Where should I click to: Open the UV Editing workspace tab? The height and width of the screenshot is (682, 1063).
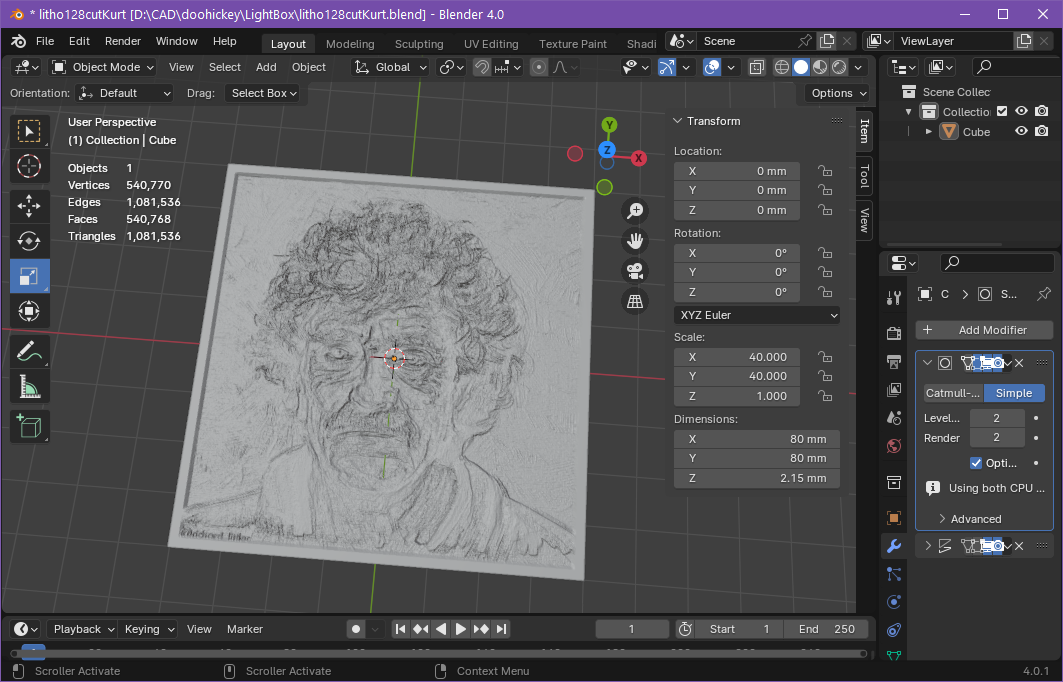(491, 44)
